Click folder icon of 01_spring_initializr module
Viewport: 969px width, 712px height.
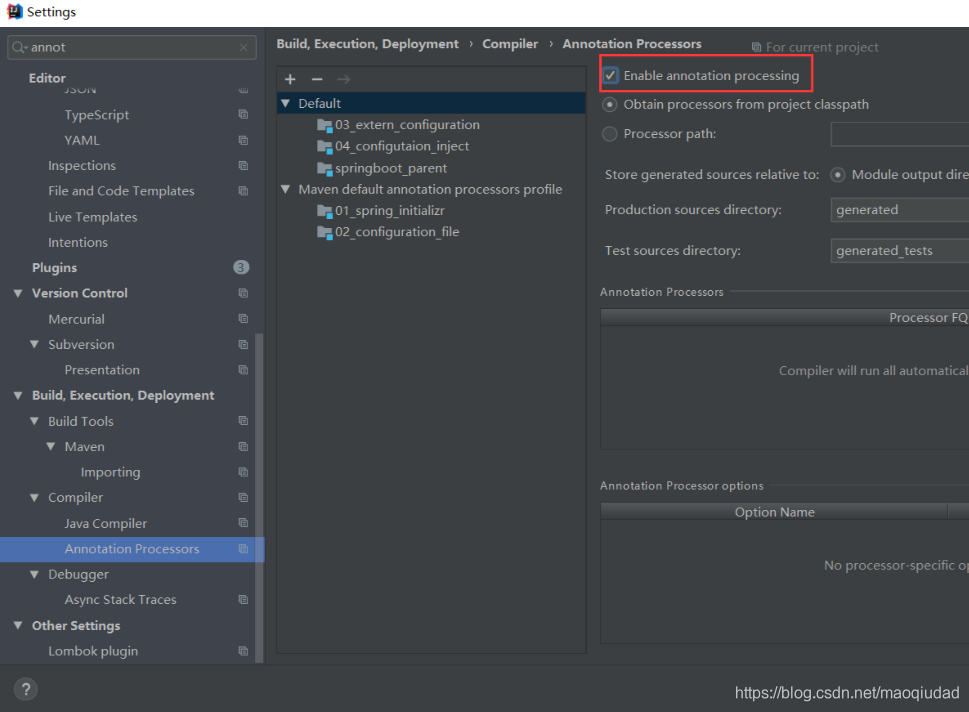(325, 211)
